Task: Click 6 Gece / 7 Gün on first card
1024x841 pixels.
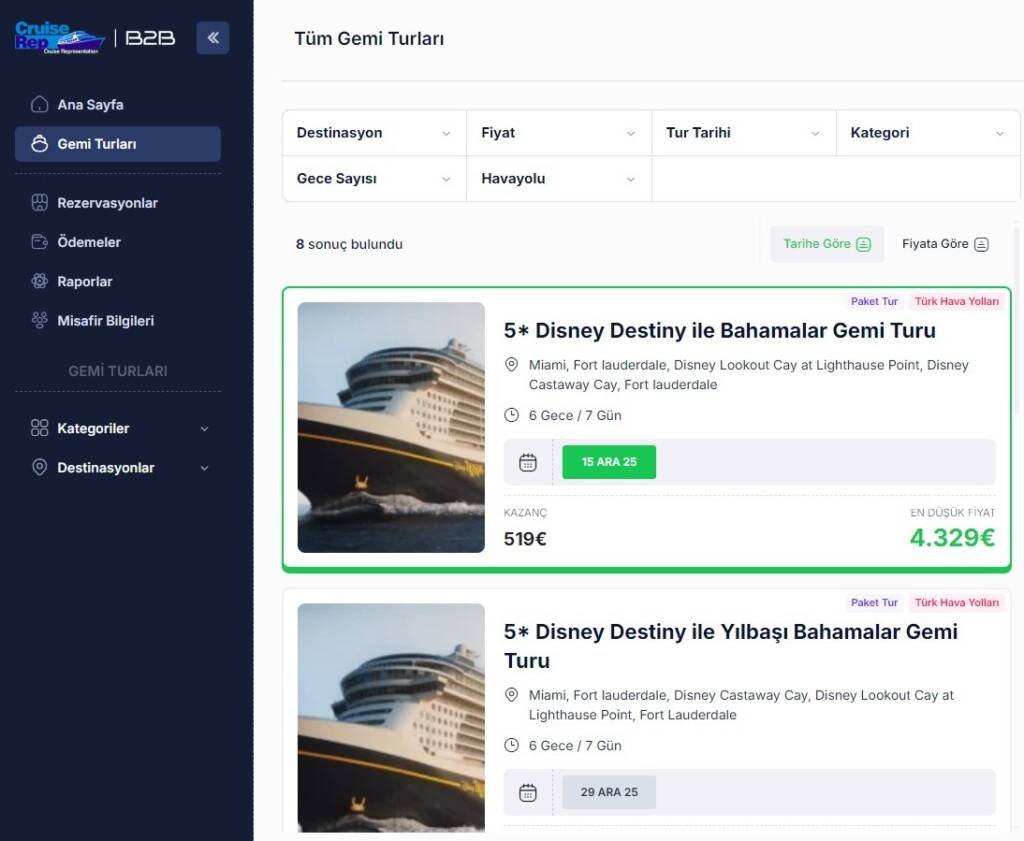Action: [575, 415]
